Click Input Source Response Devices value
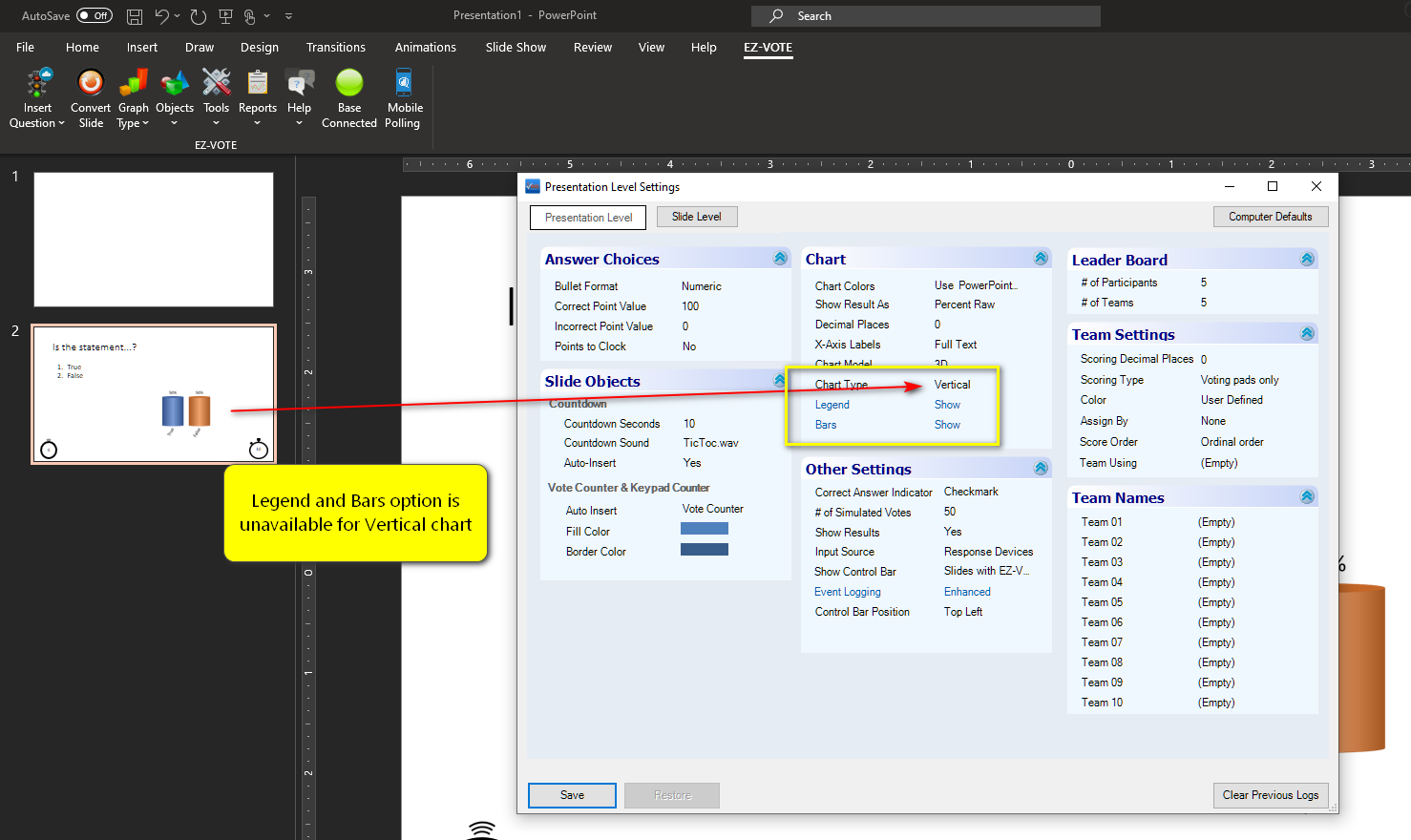This screenshot has height=840, width=1411. coord(988,552)
